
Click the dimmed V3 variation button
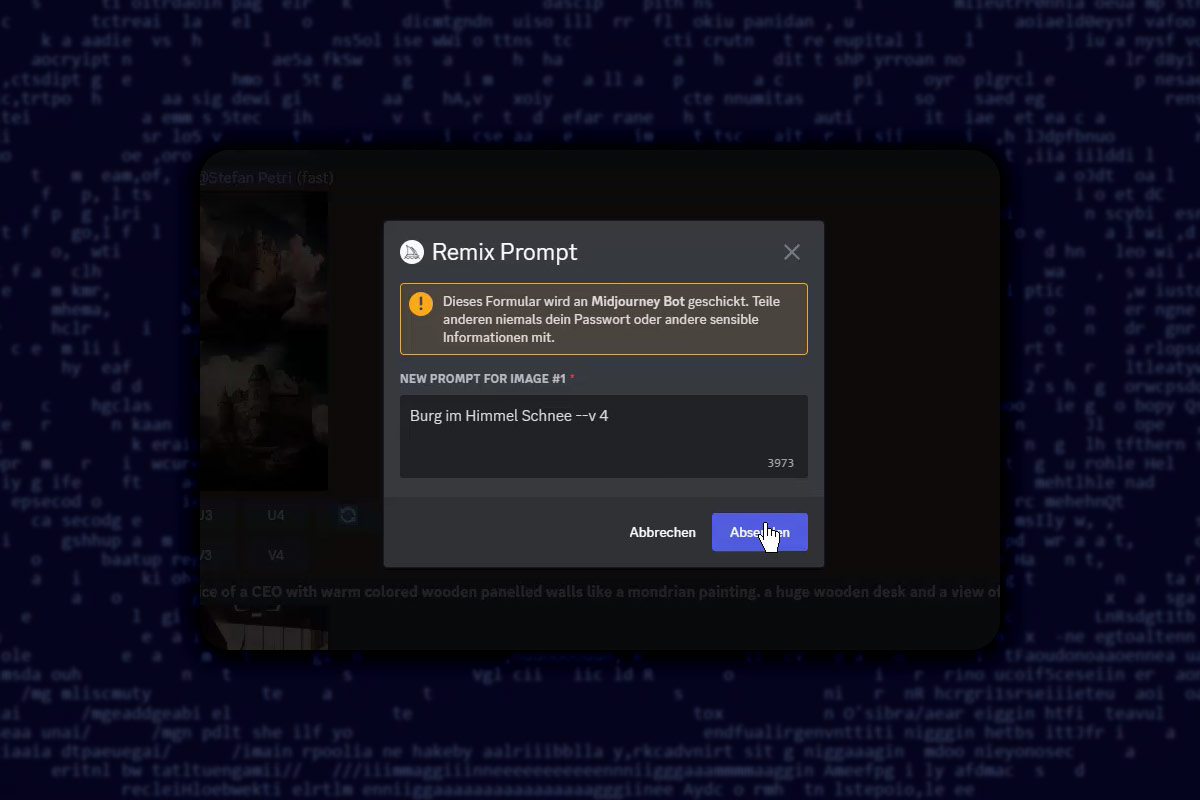pos(206,555)
